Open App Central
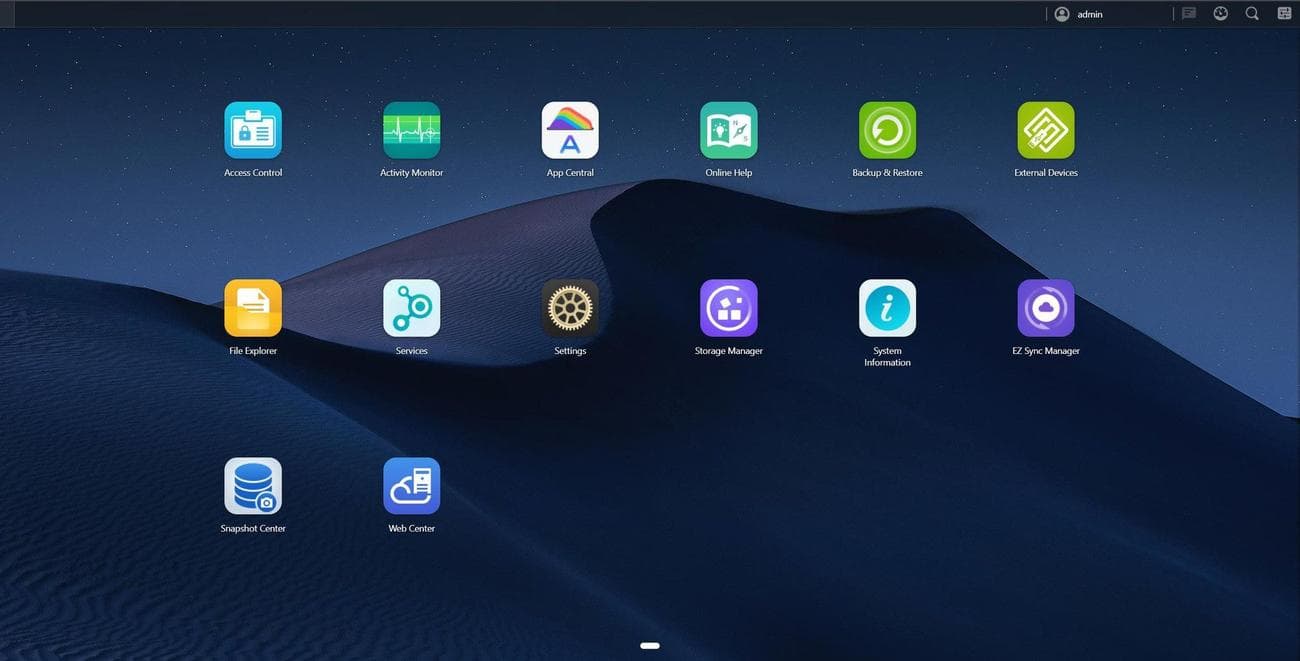1300x661 pixels. point(570,130)
